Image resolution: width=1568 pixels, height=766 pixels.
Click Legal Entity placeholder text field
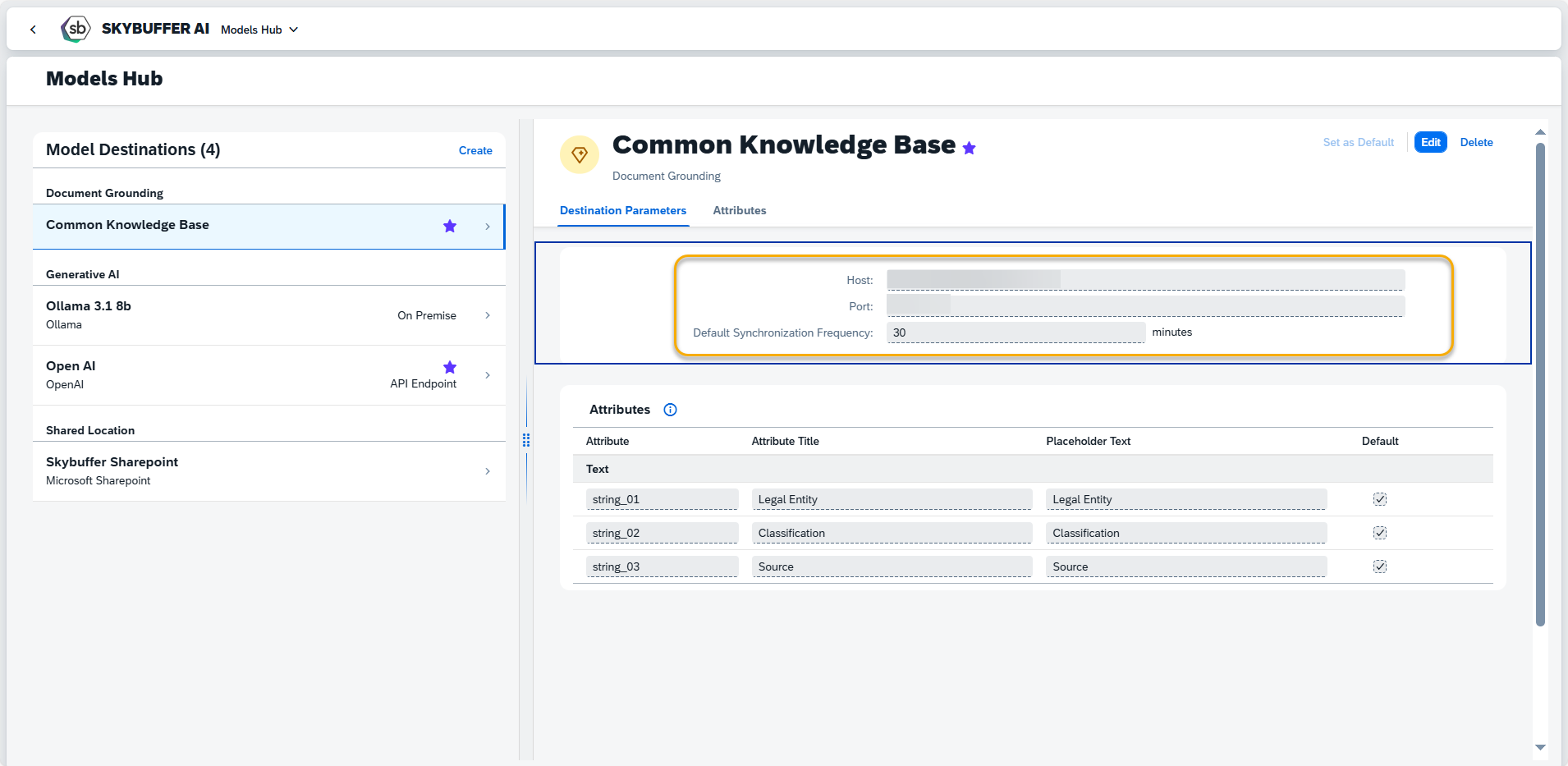point(1186,499)
